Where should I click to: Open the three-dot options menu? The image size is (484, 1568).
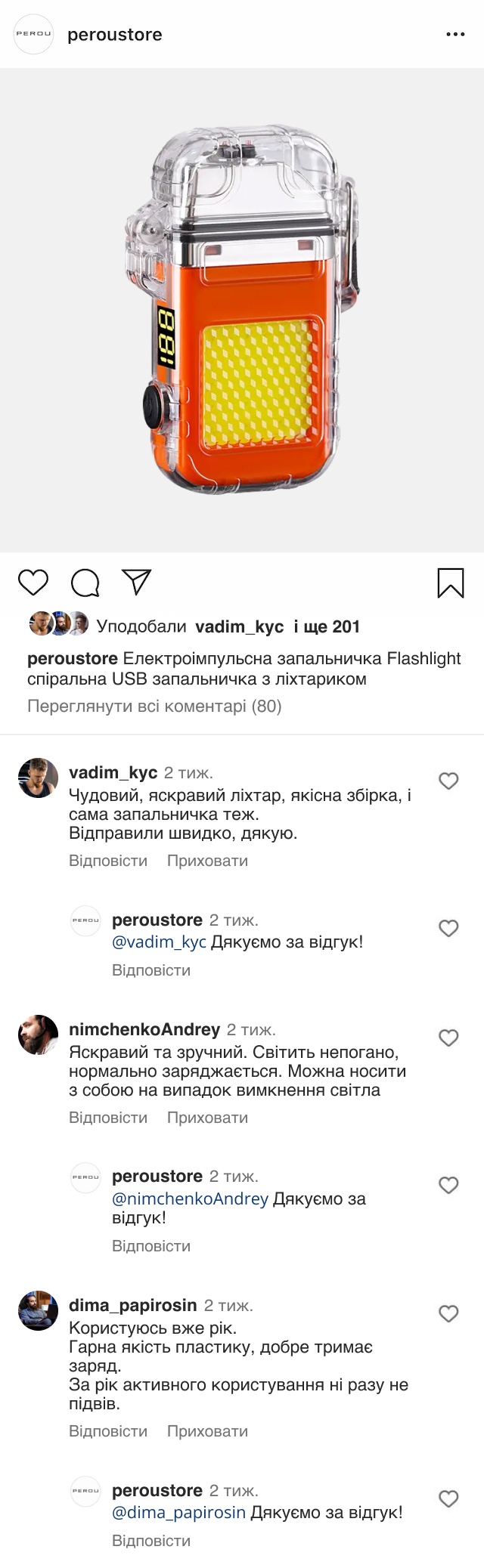(455, 35)
